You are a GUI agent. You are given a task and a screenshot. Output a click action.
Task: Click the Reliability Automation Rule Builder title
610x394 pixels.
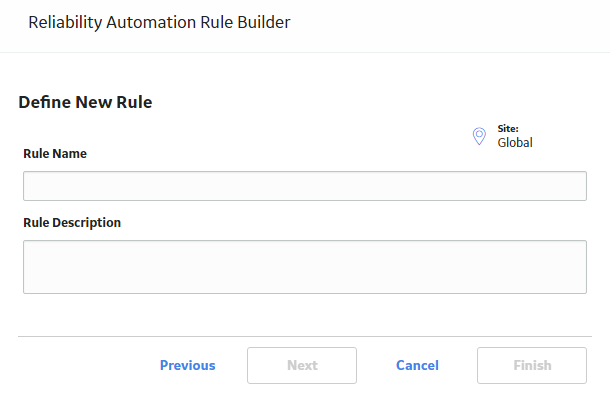coord(159,22)
